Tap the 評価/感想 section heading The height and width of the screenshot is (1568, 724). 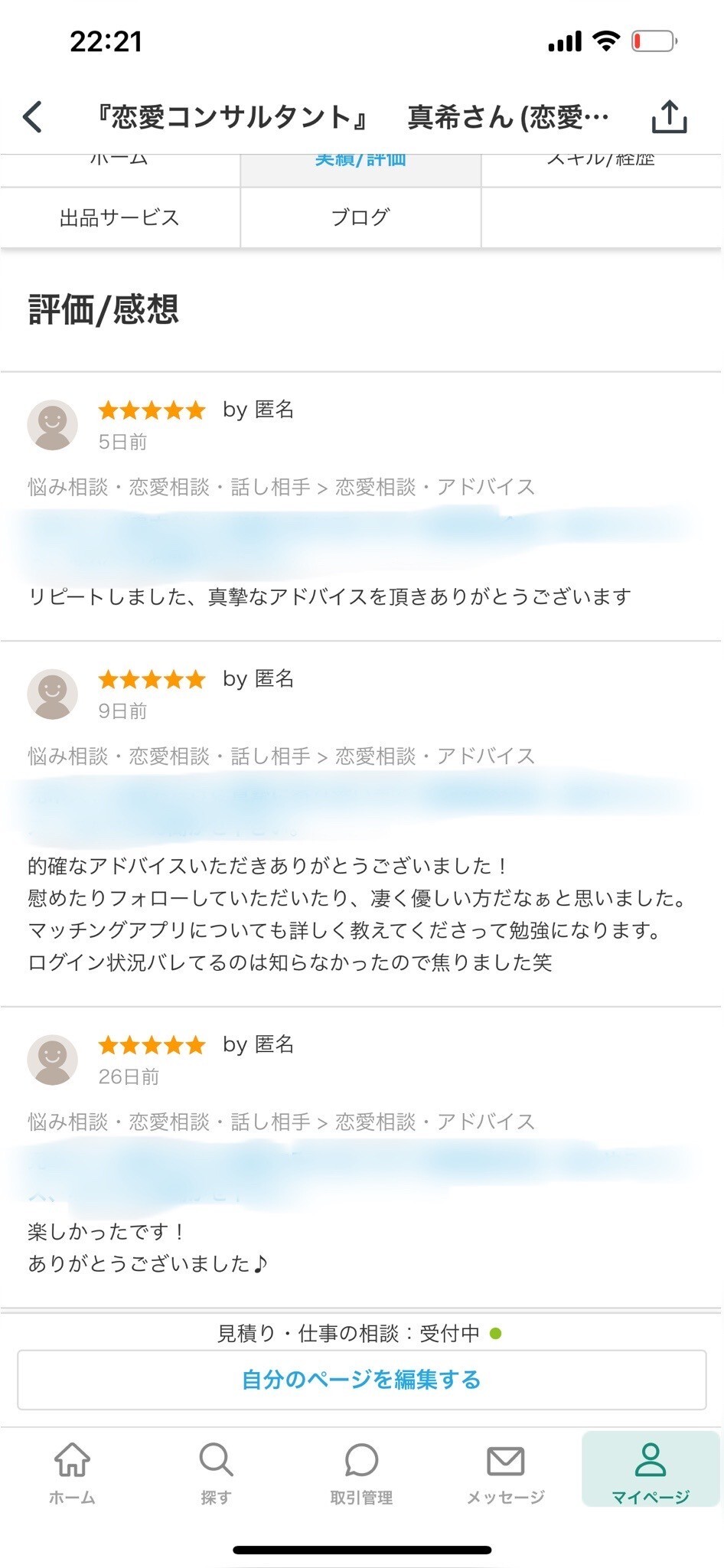103,310
